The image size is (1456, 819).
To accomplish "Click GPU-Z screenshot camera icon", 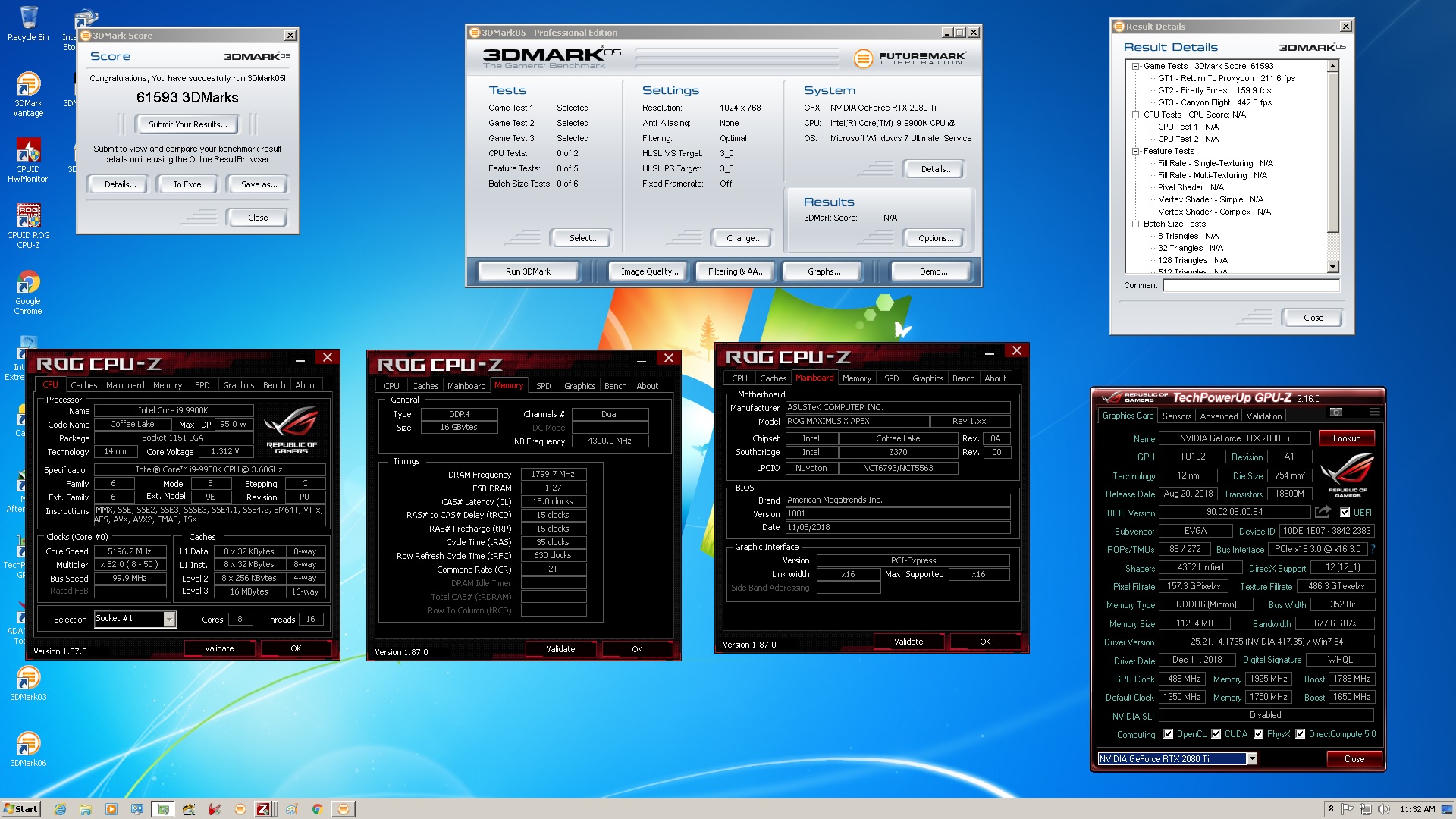I will 1336,412.
